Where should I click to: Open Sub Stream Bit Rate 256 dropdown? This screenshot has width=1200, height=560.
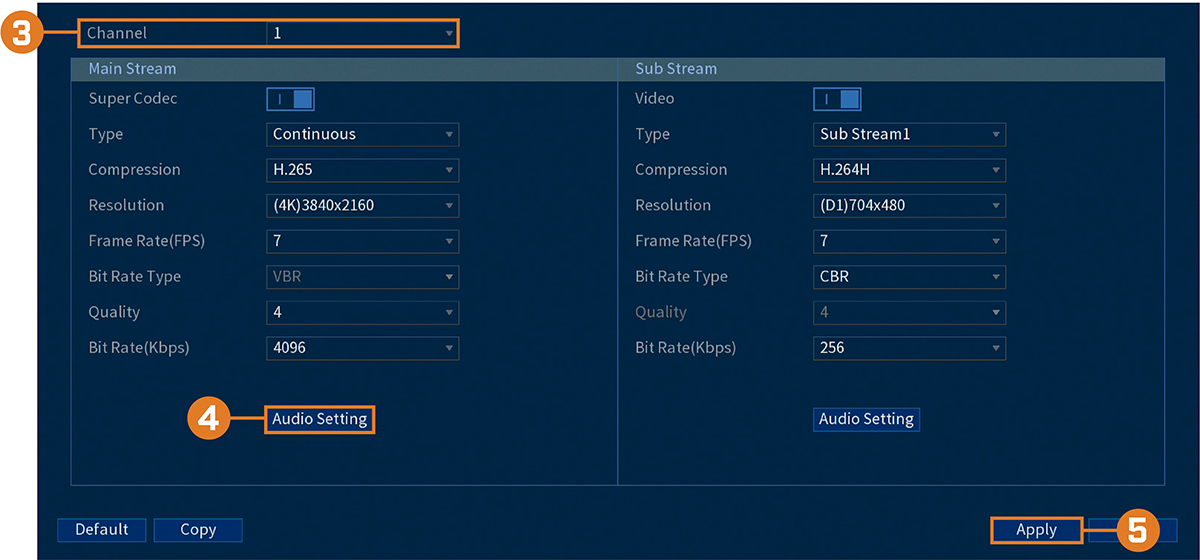[x=910, y=348]
